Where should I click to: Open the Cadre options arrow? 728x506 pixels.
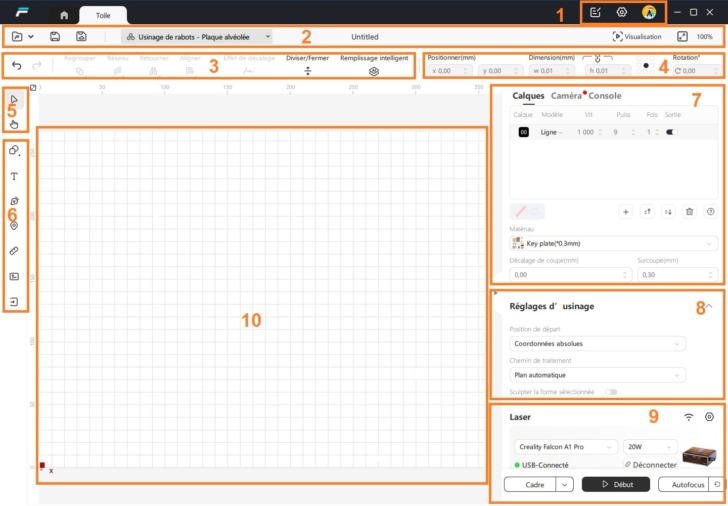pos(565,484)
